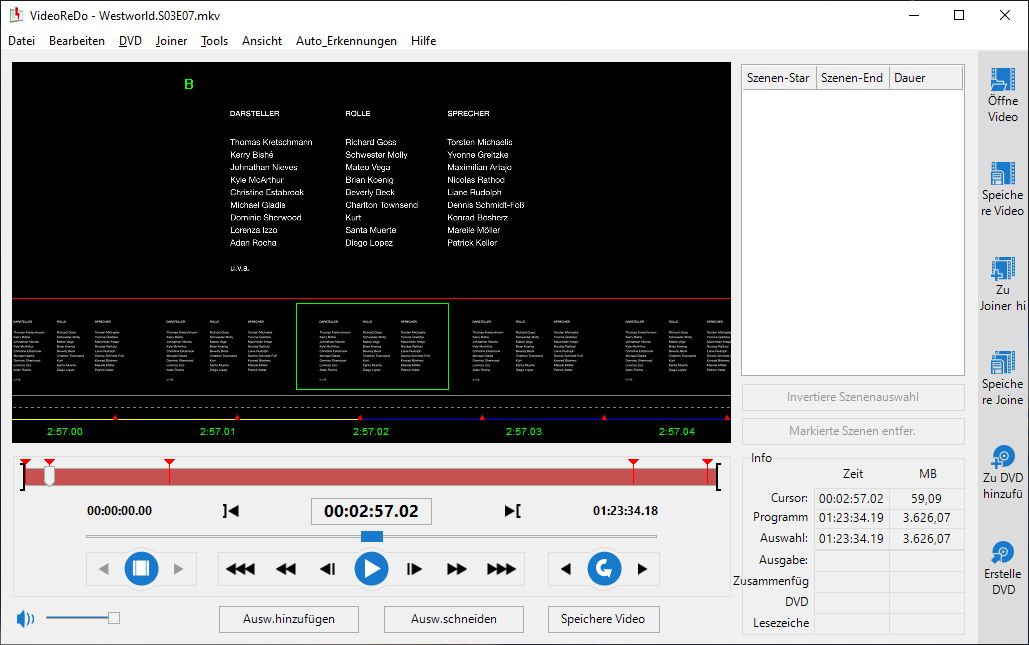1029x645 pixels.
Task: Select the filmstrip thumbnail at 2:57.04
Action: (x=667, y=346)
